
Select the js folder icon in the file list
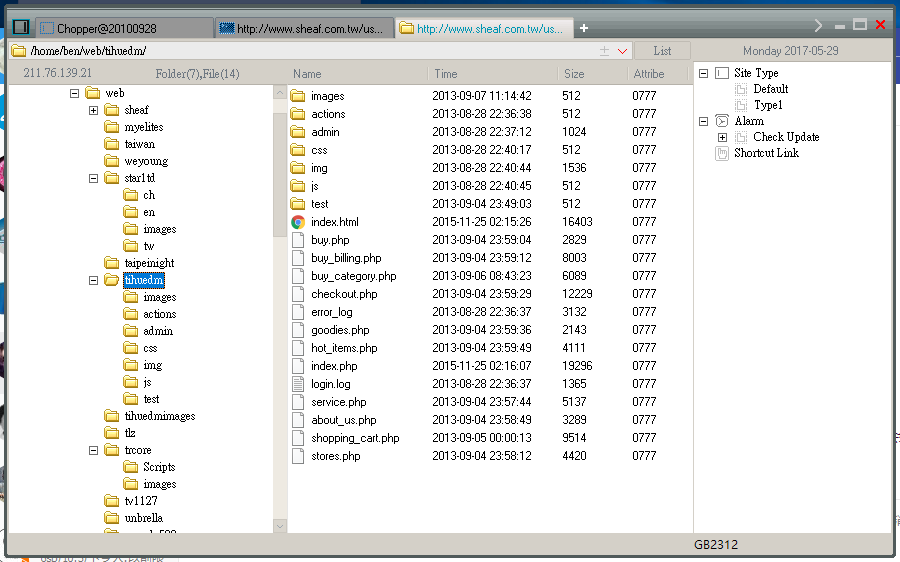(298, 186)
